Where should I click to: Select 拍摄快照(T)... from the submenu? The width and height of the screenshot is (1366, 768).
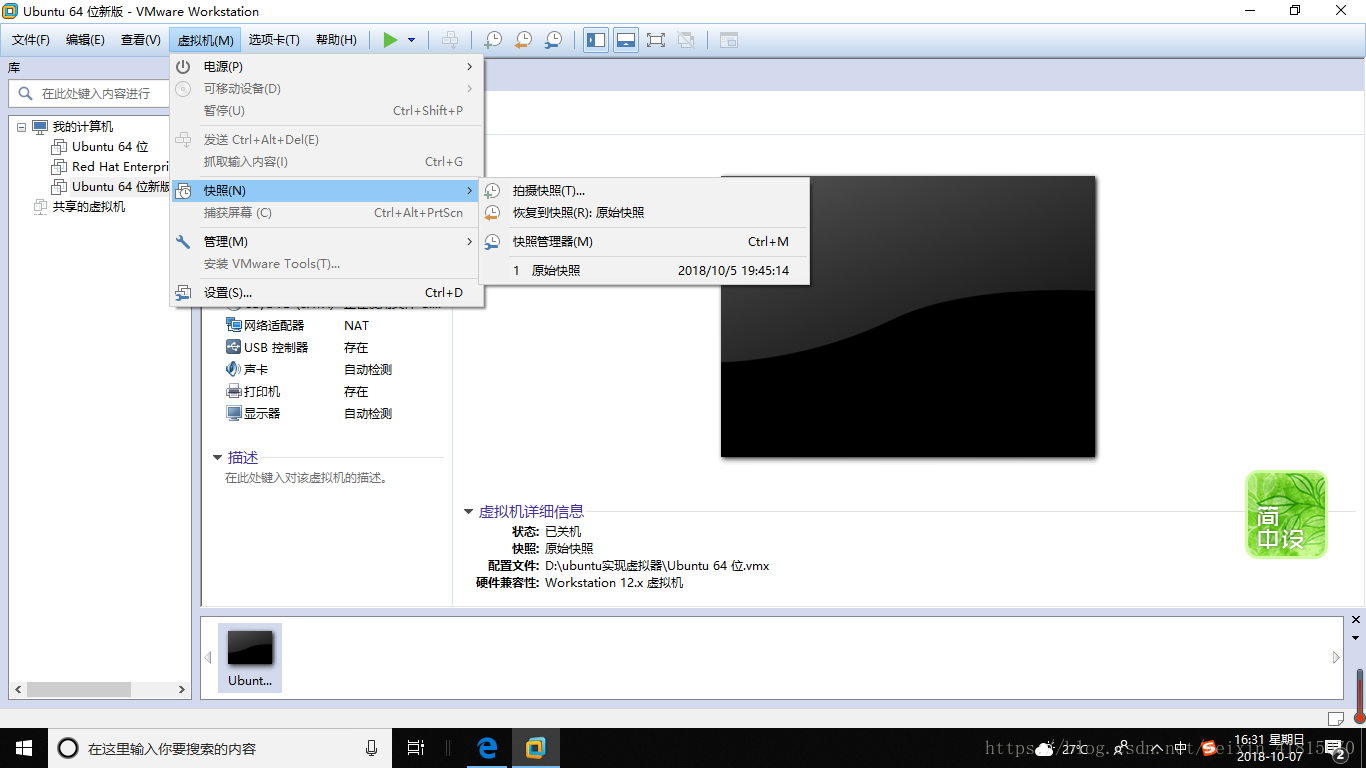pyautogui.click(x=548, y=190)
